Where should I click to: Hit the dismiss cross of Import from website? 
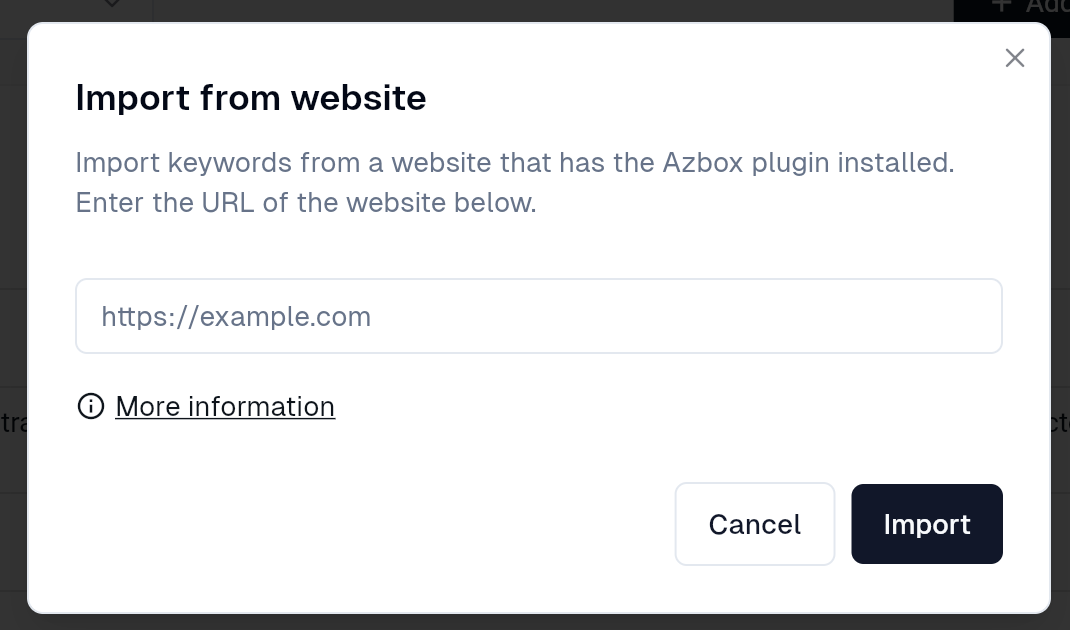pos(1015,58)
